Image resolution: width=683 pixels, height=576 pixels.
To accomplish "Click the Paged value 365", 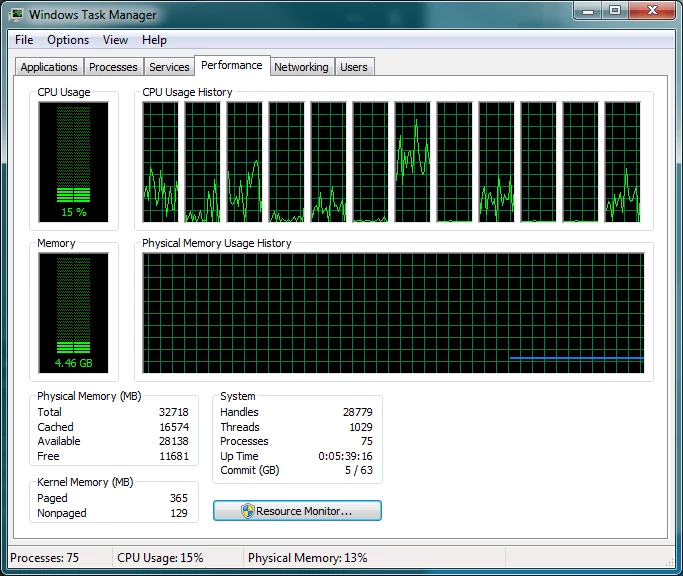I will [x=179, y=498].
